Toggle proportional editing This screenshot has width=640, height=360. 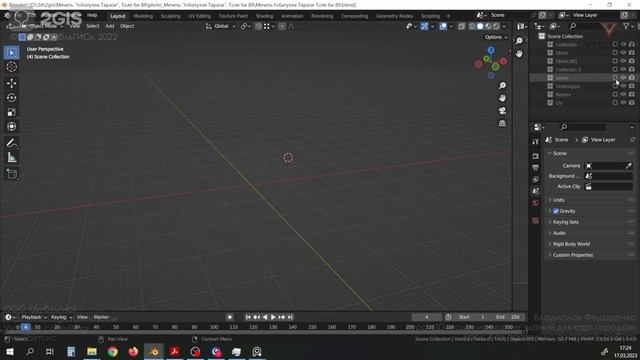(x=282, y=26)
